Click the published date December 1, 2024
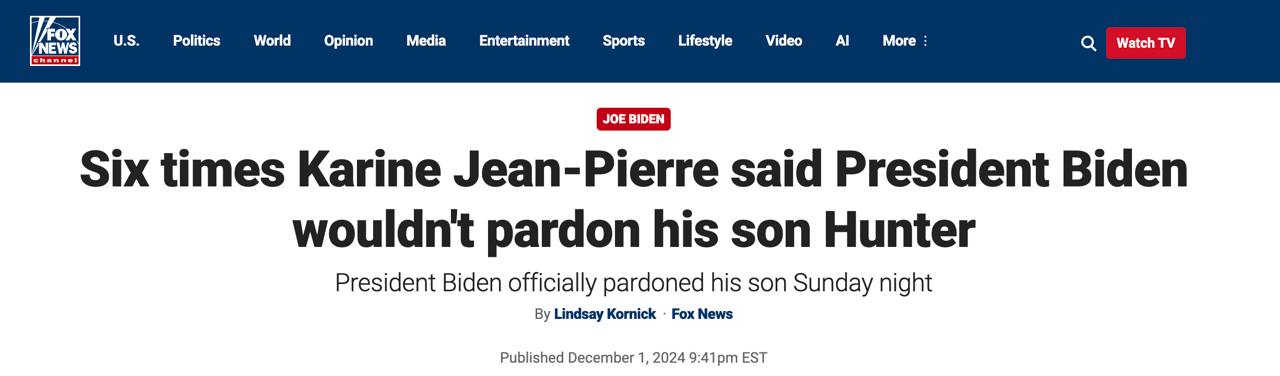The width and height of the screenshot is (1280, 376). pos(634,357)
